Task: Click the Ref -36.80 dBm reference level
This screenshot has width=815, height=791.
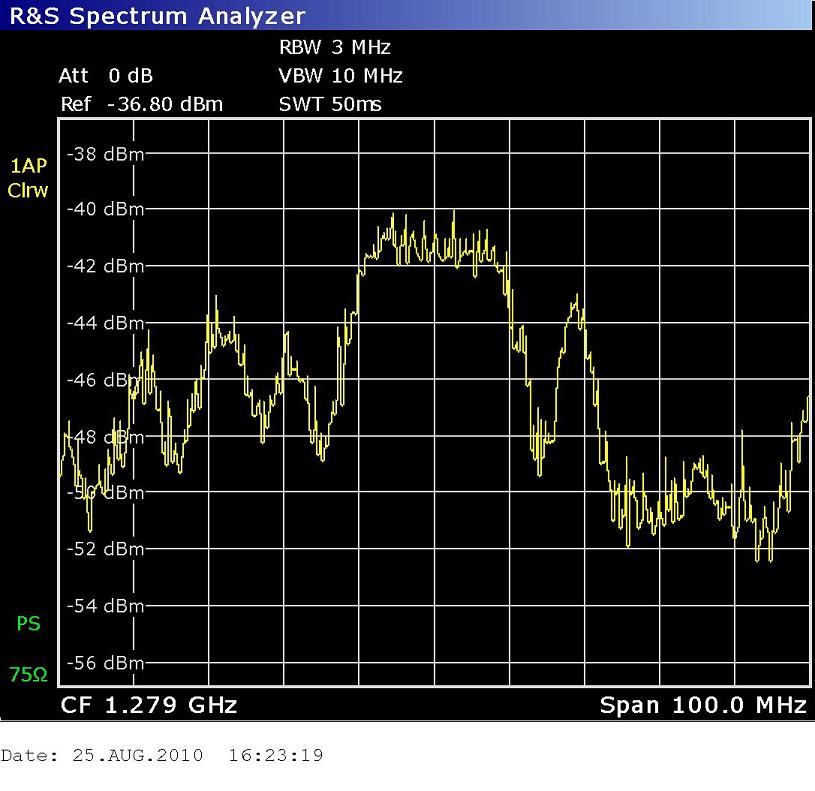Action: tap(141, 104)
